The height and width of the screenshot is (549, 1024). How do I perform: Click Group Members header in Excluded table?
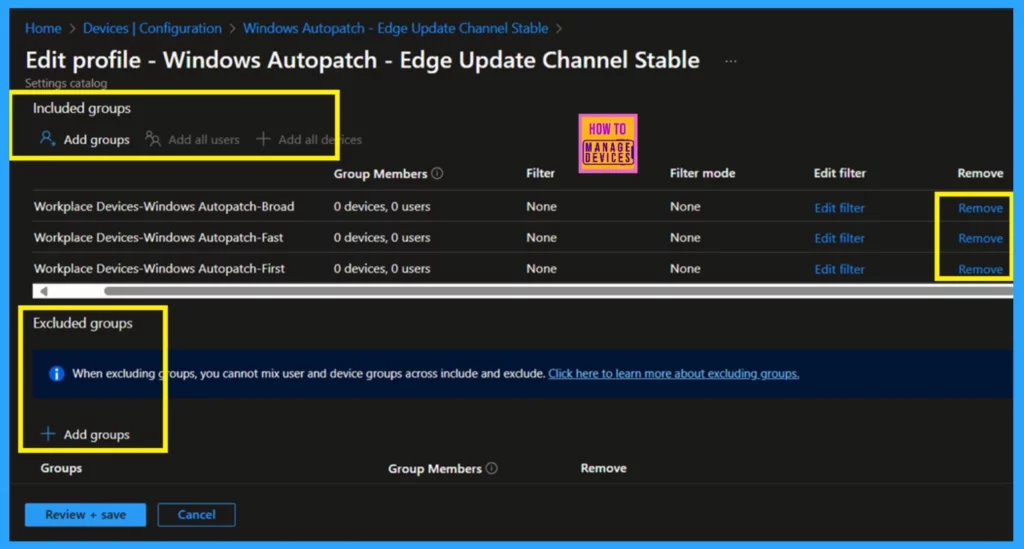(435, 469)
